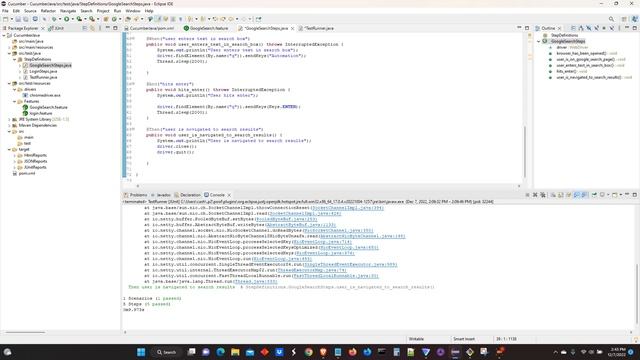
Task: Collapse the Cucumberjava project node
Action: point(4,36)
